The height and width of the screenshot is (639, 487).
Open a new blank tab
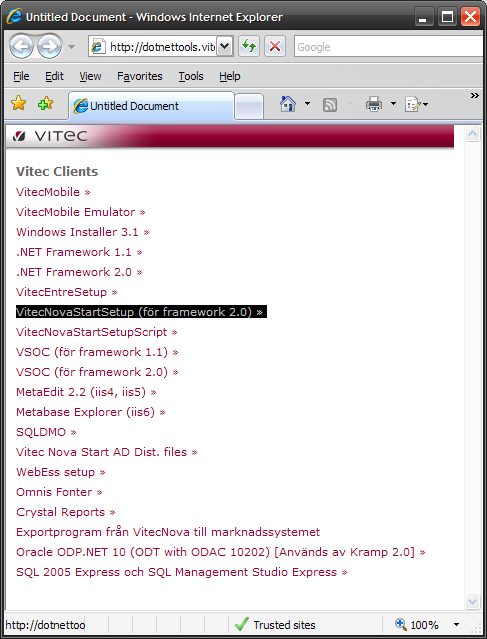coord(249,107)
